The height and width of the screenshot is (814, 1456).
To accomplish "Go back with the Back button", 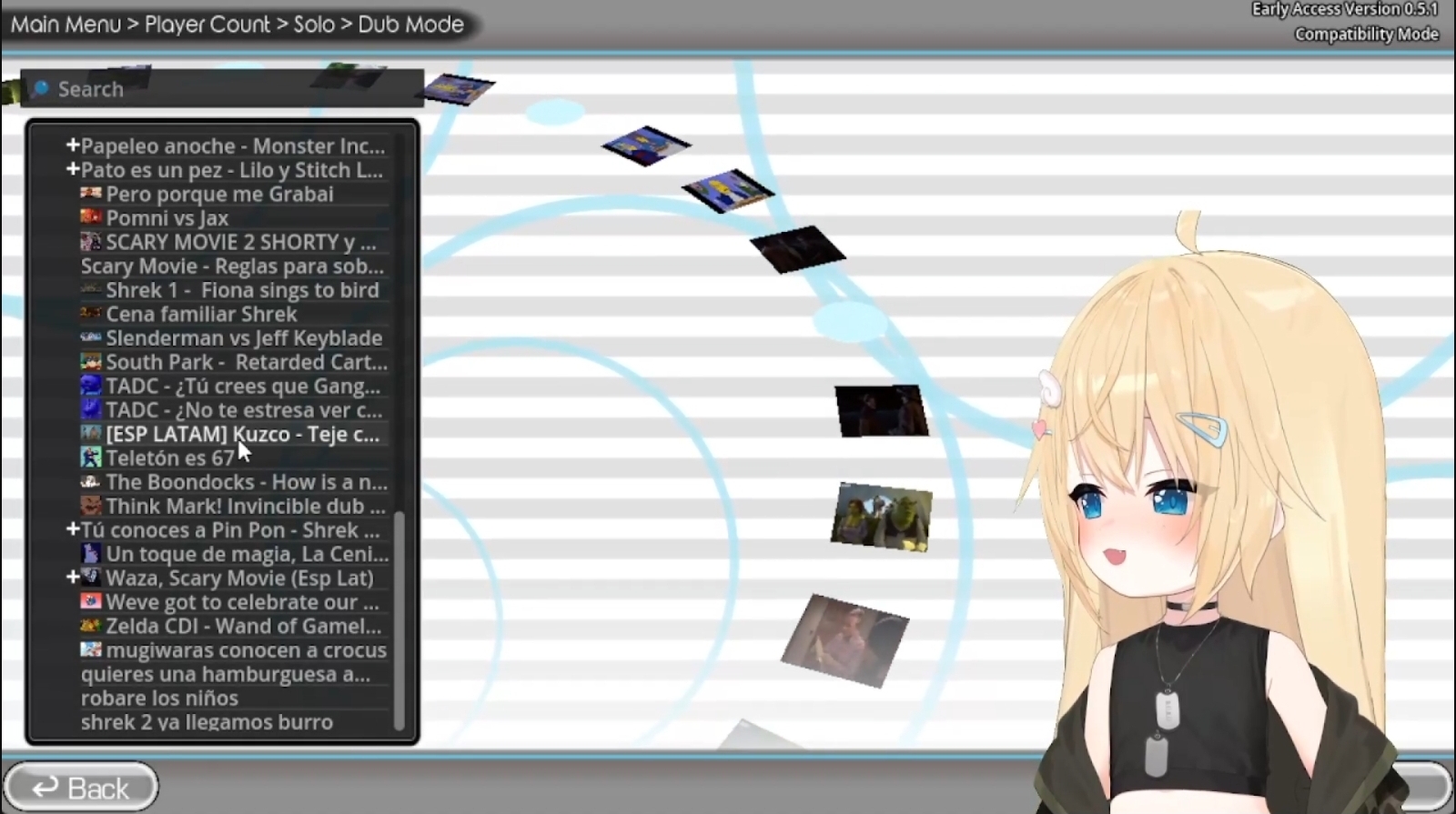I will [x=81, y=788].
